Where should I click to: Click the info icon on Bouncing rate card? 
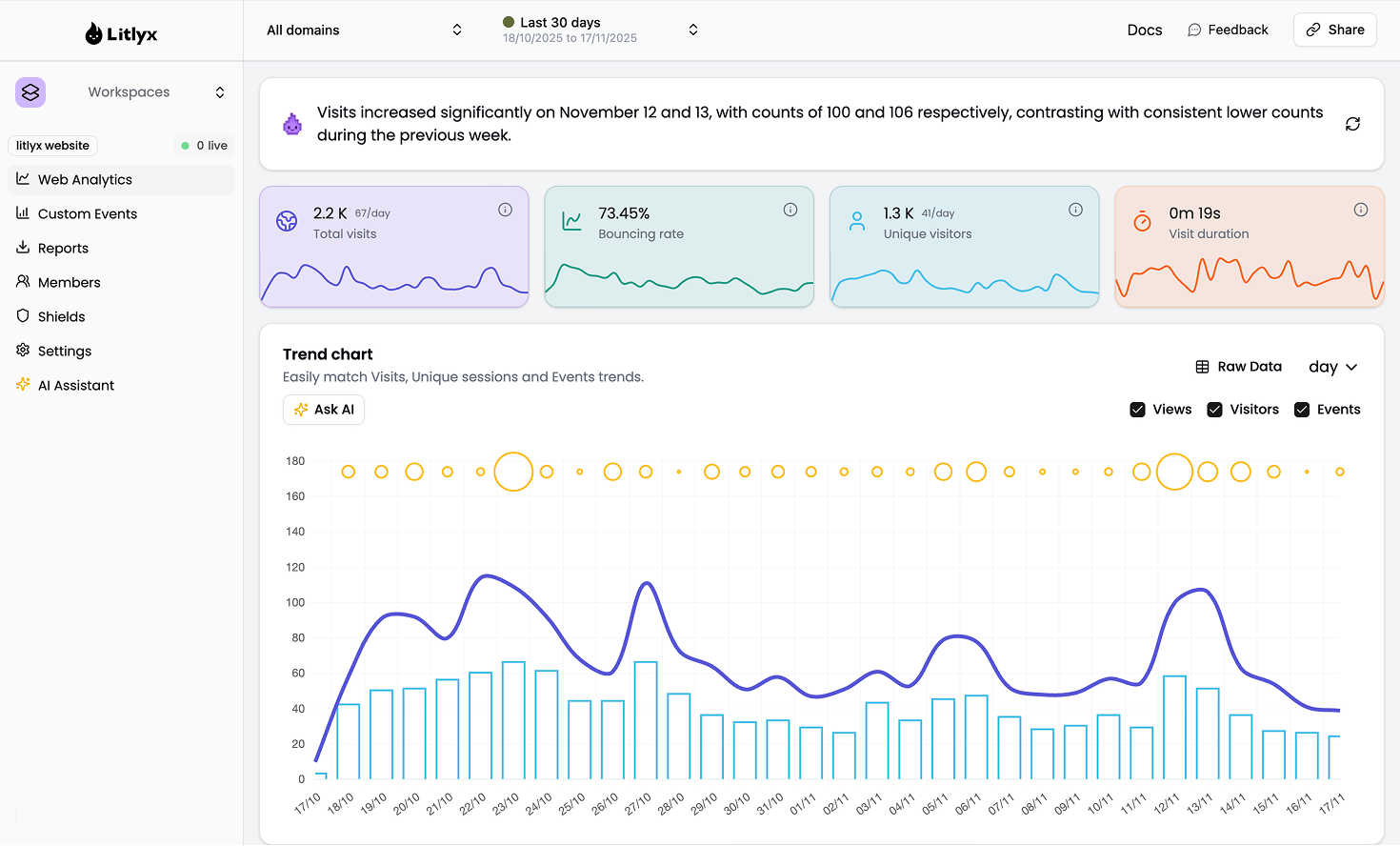coord(790,210)
